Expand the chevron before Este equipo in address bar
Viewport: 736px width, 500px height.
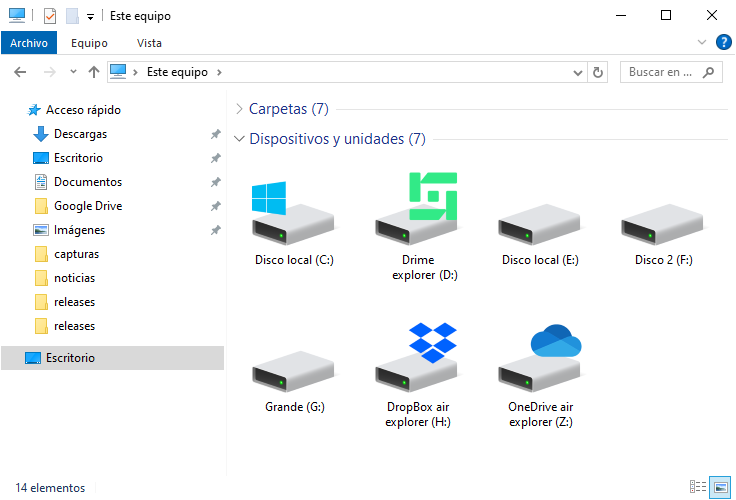(x=135, y=72)
